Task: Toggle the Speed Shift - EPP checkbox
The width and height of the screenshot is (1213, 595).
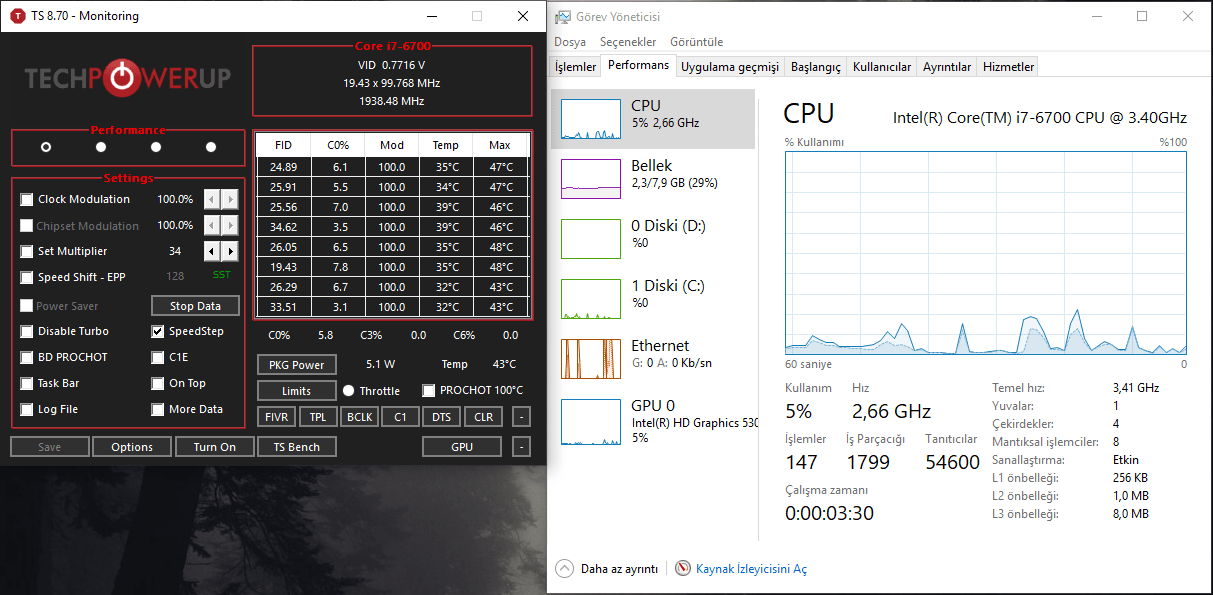Action: point(27,277)
